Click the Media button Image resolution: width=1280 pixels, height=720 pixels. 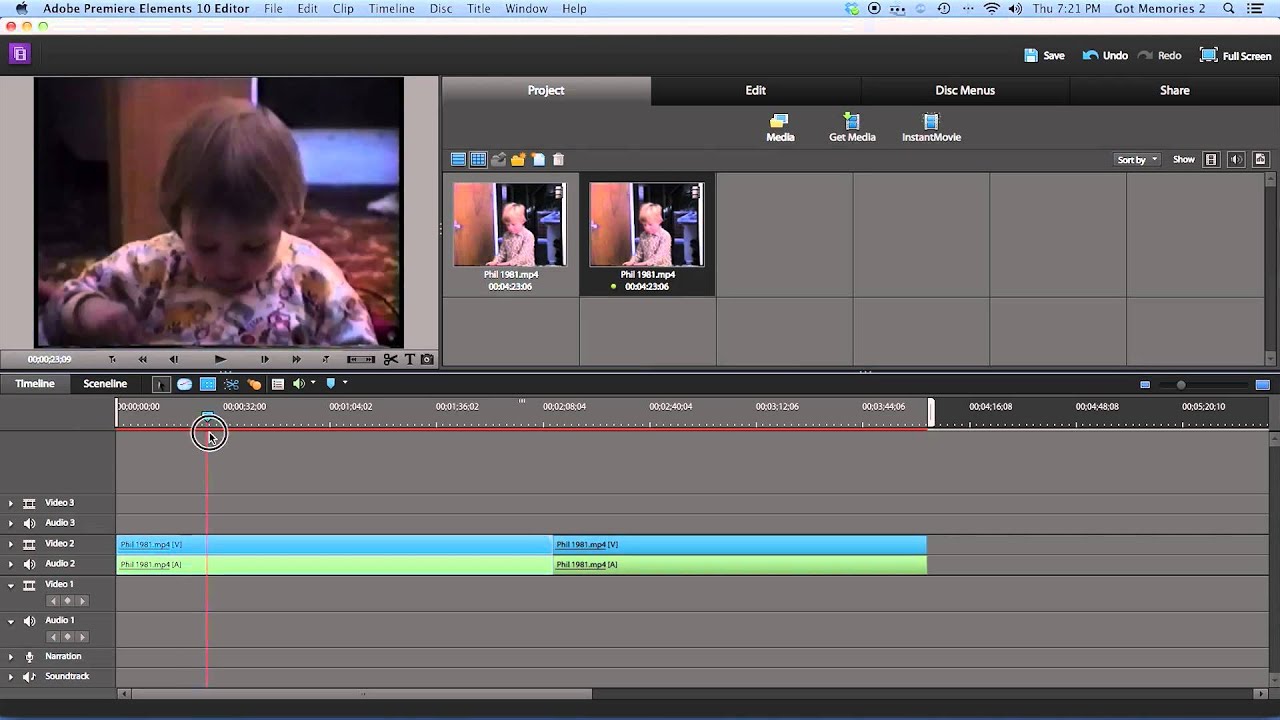pyautogui.click(x=780, y=128)
